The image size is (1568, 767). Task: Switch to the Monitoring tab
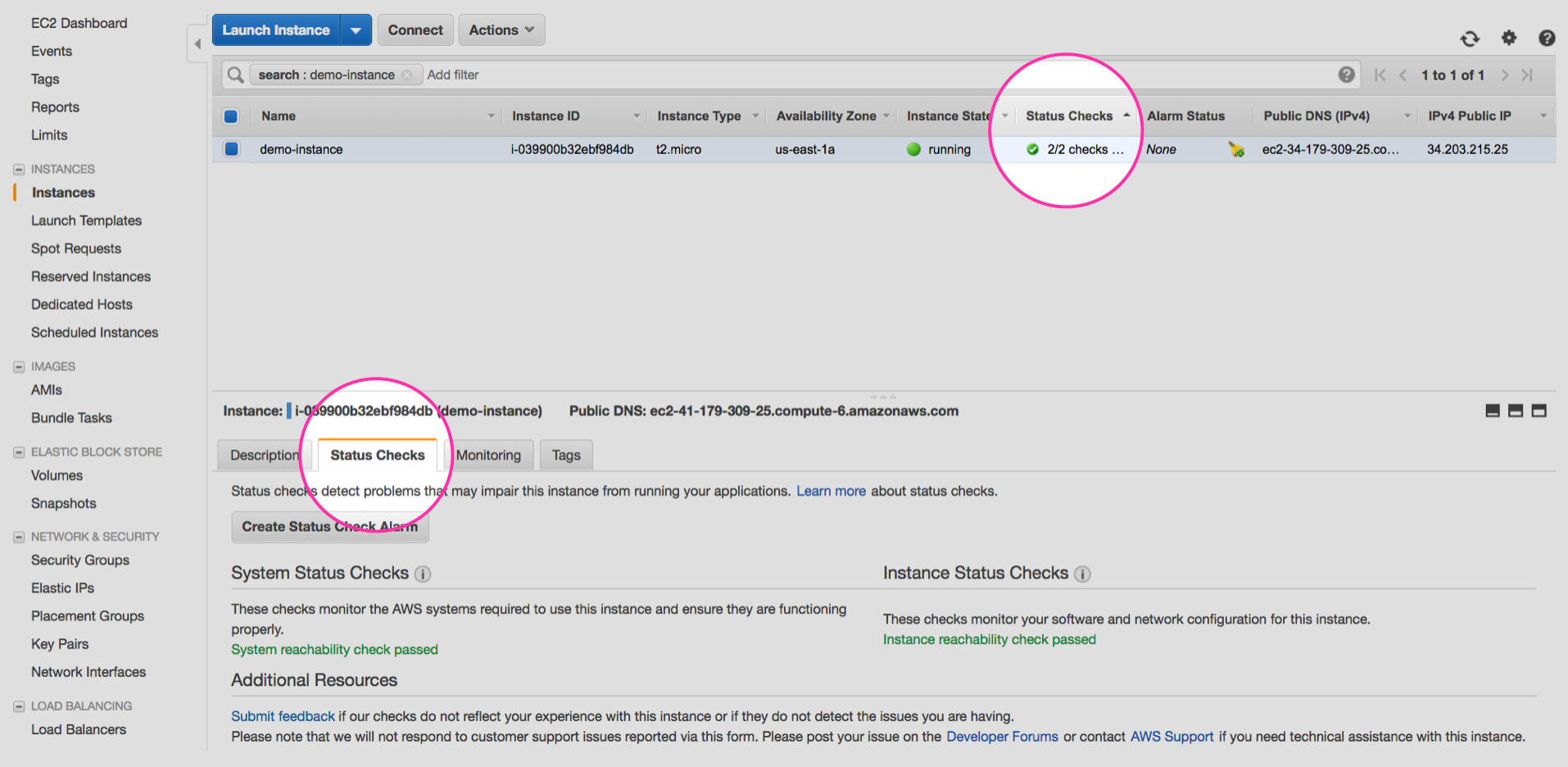(x=488, y=455)
